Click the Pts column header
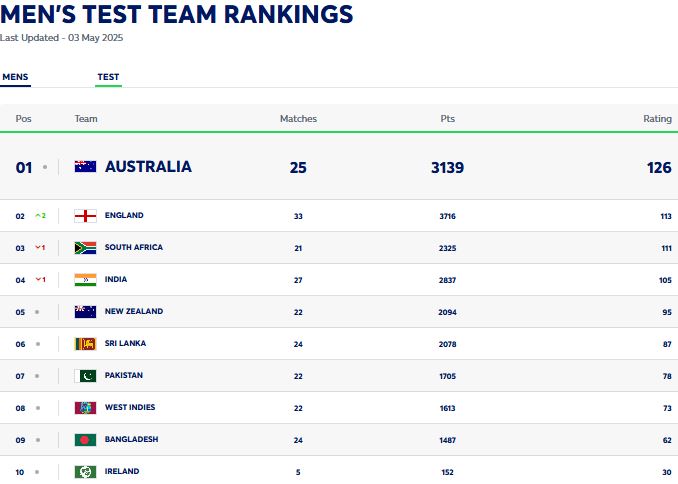678x484 pixels. (x=447, y=119)
